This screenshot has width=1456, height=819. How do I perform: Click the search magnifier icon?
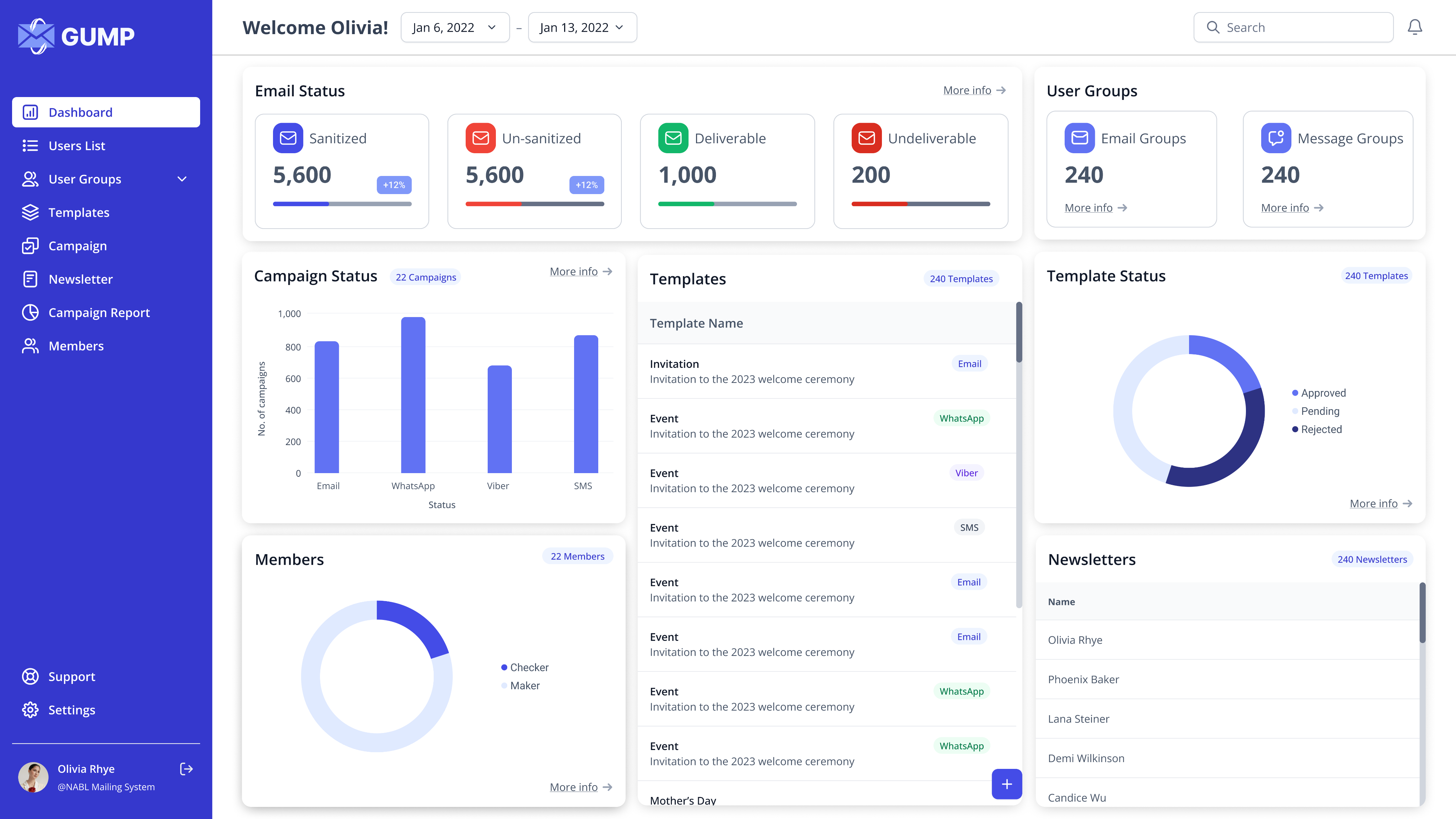(x=1213, y=27)
